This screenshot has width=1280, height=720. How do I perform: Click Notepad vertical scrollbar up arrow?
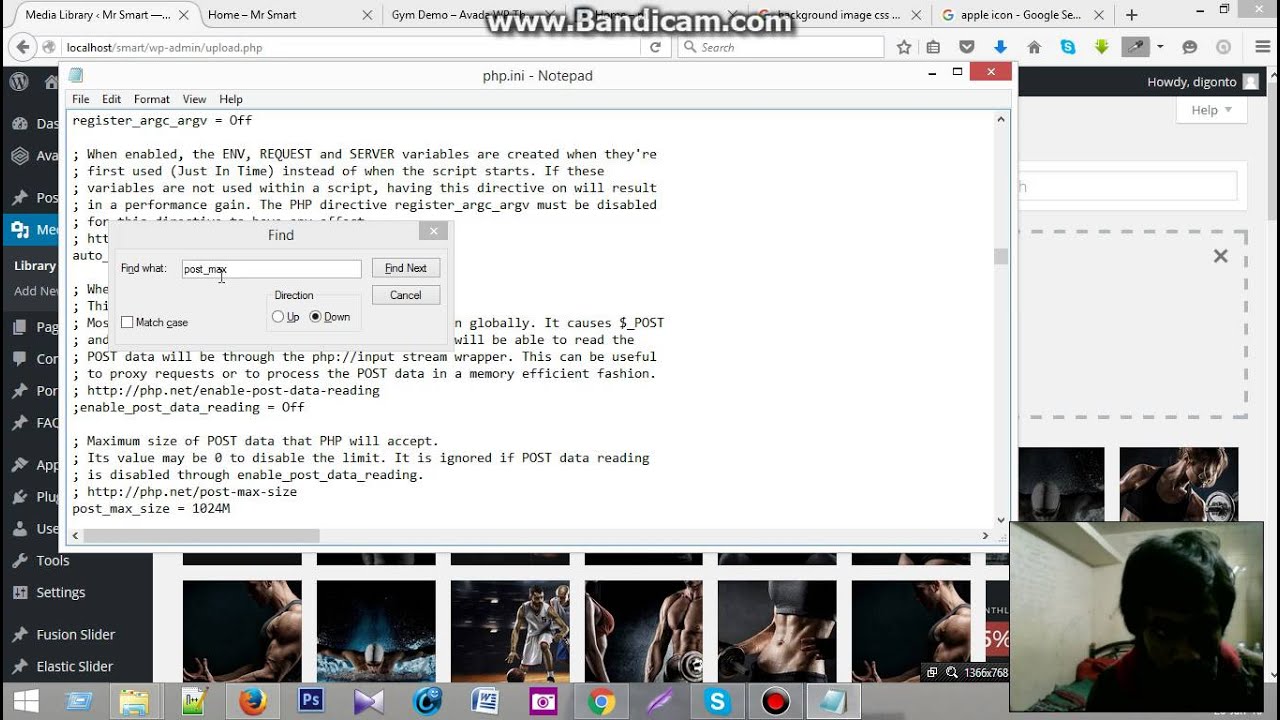[1000, 119]
